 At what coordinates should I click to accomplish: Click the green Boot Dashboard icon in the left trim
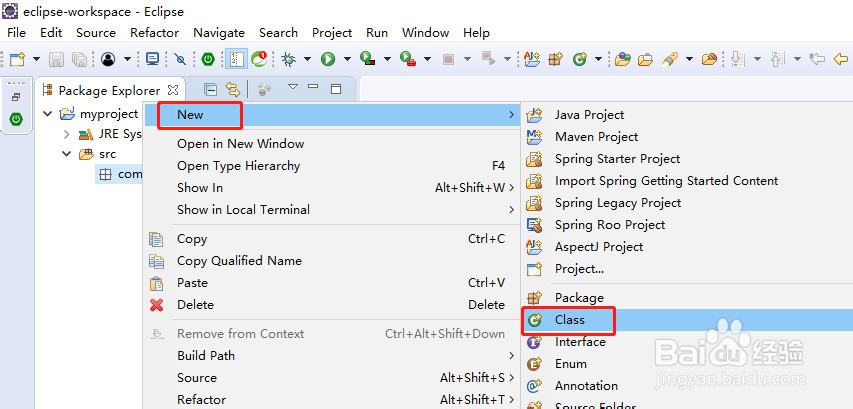(16, 119)
